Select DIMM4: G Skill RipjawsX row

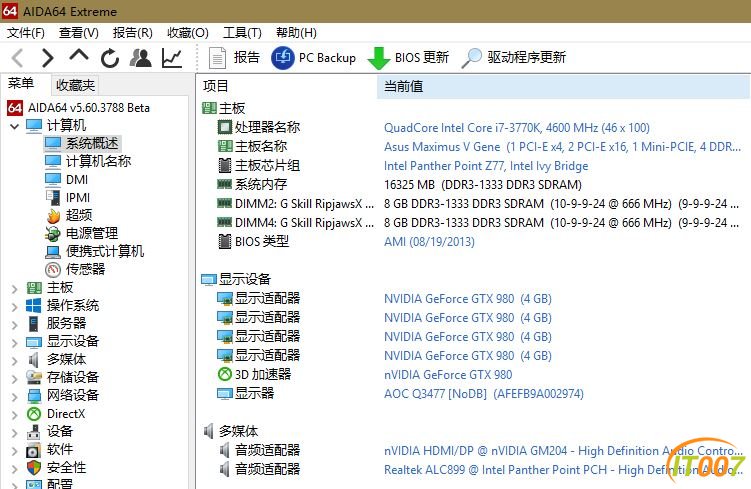473,223
